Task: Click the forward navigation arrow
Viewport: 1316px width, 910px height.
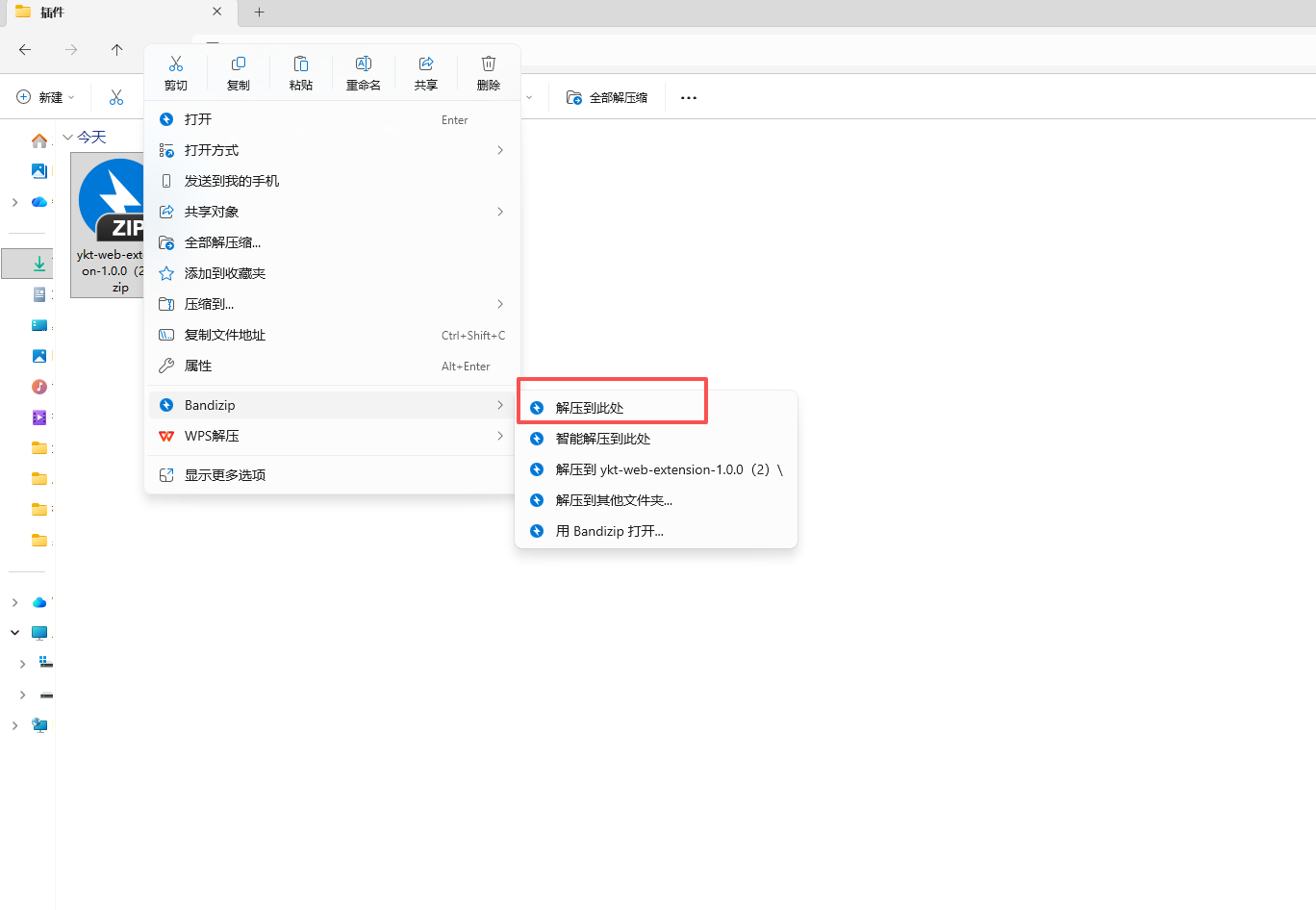Action: [71, 50]
